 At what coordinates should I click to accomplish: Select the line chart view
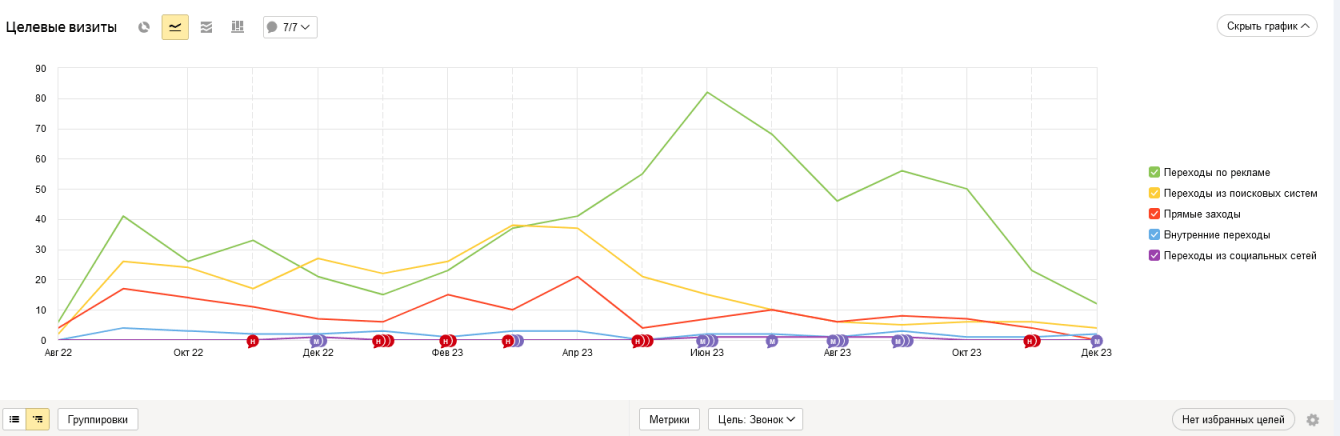point(175,27)
